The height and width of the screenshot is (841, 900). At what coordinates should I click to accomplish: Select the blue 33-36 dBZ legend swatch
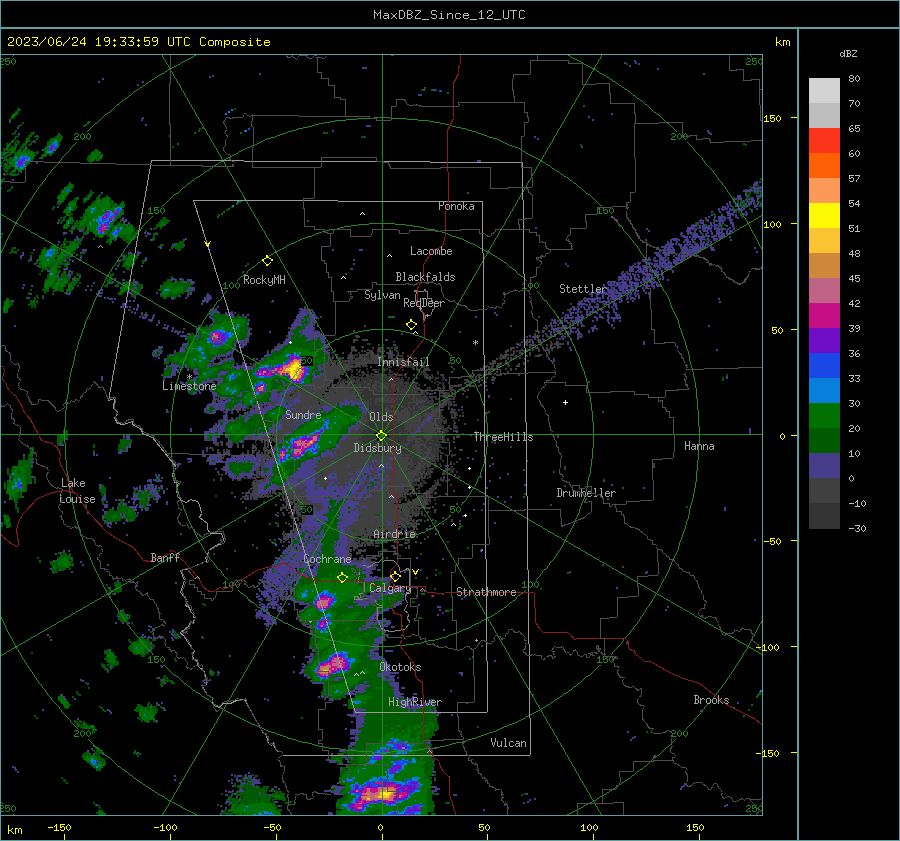click(824, 366)
